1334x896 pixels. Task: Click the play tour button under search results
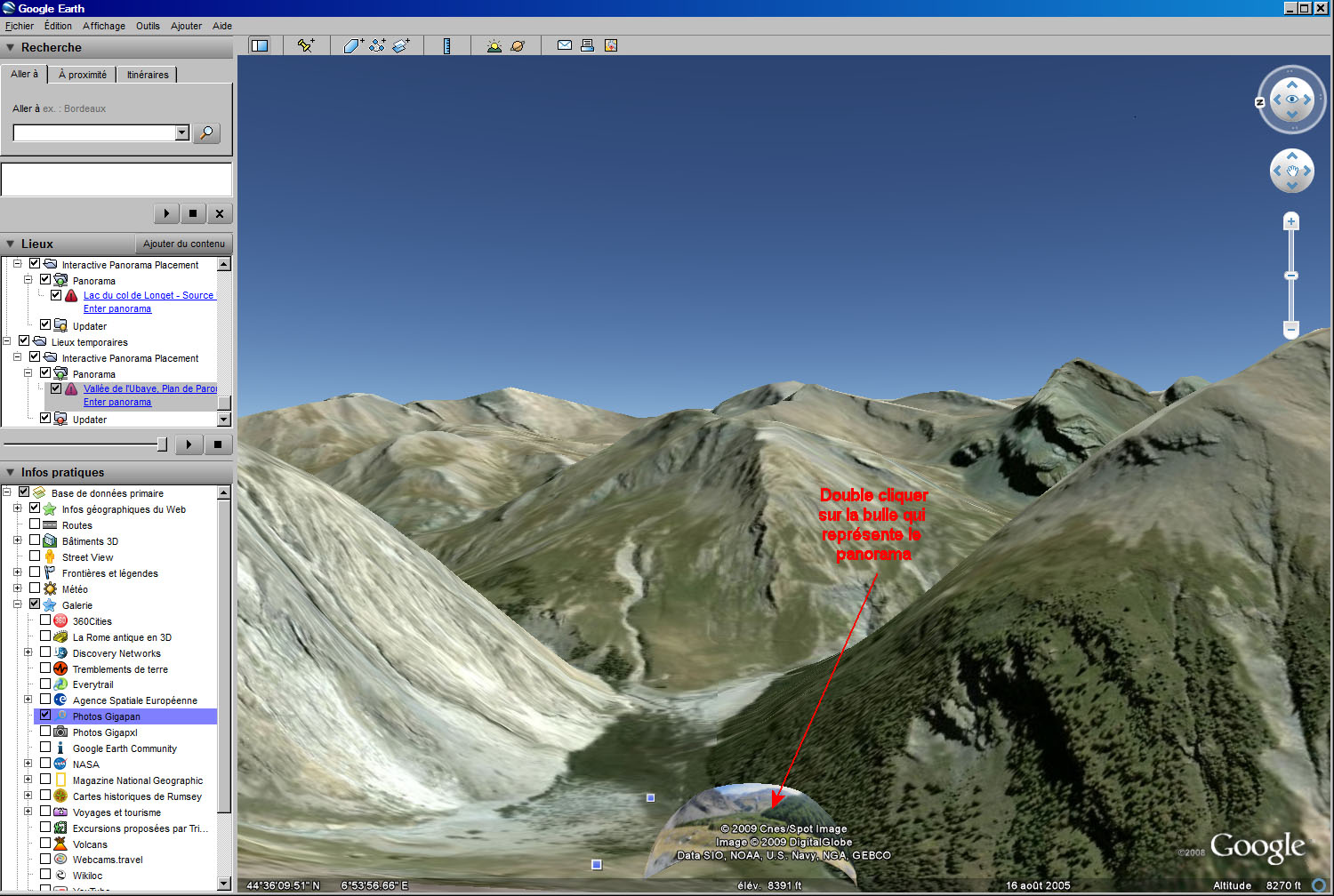pos(166,213)
